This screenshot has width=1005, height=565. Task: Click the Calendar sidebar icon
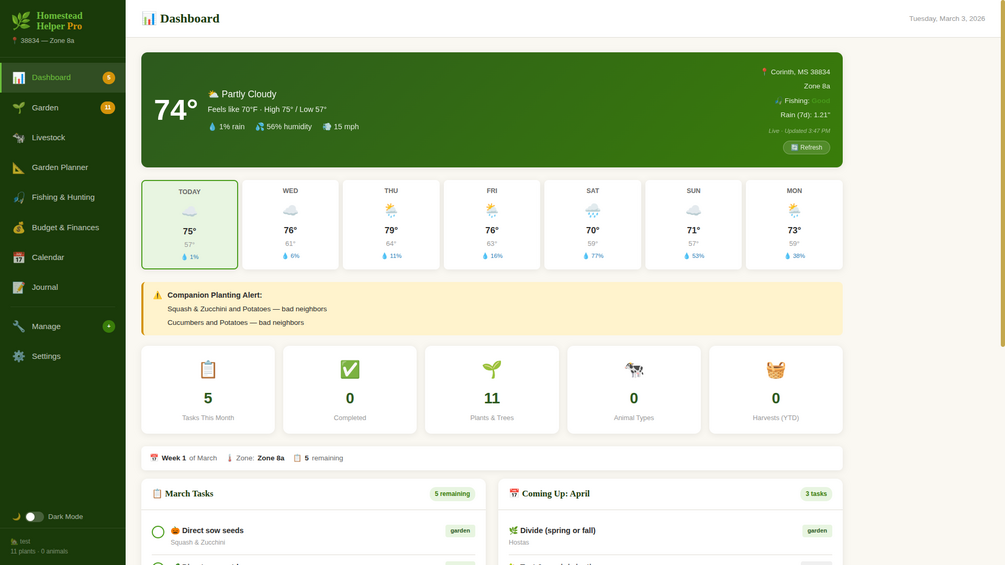pyautogui.click(x=19, y=258)
